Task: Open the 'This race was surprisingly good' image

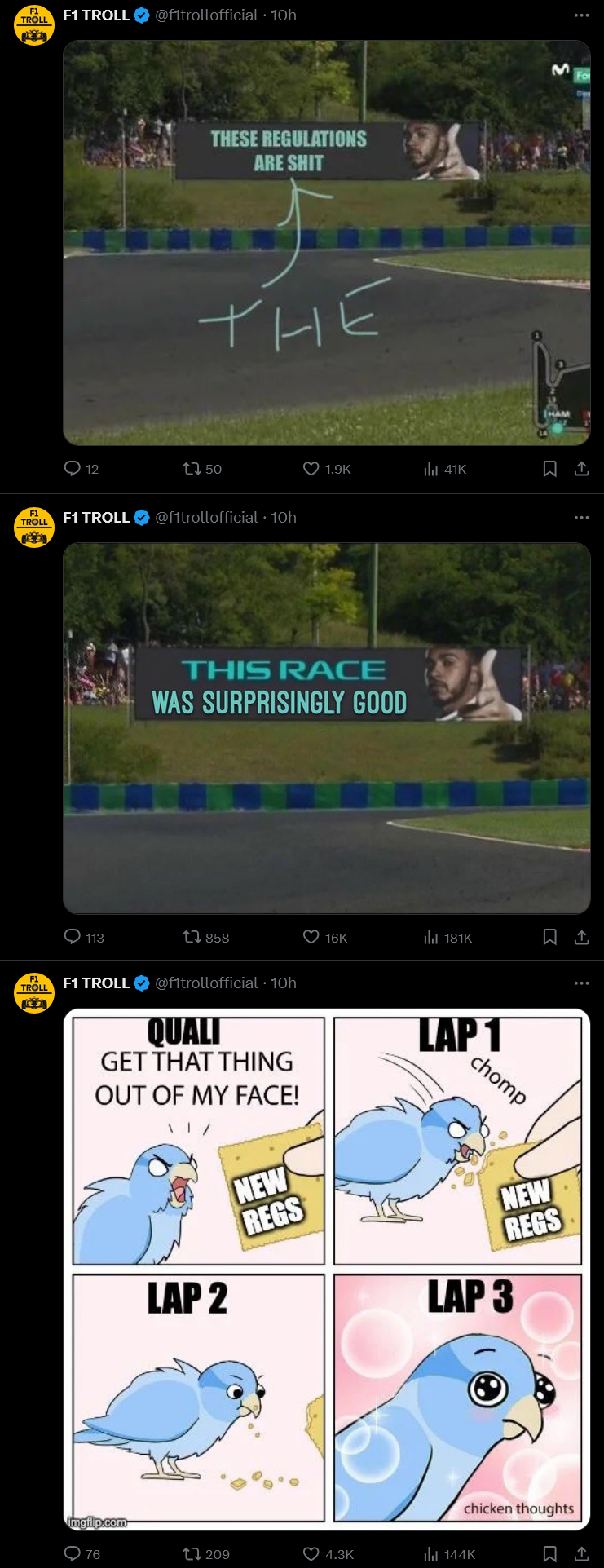Action: (327, 728)
